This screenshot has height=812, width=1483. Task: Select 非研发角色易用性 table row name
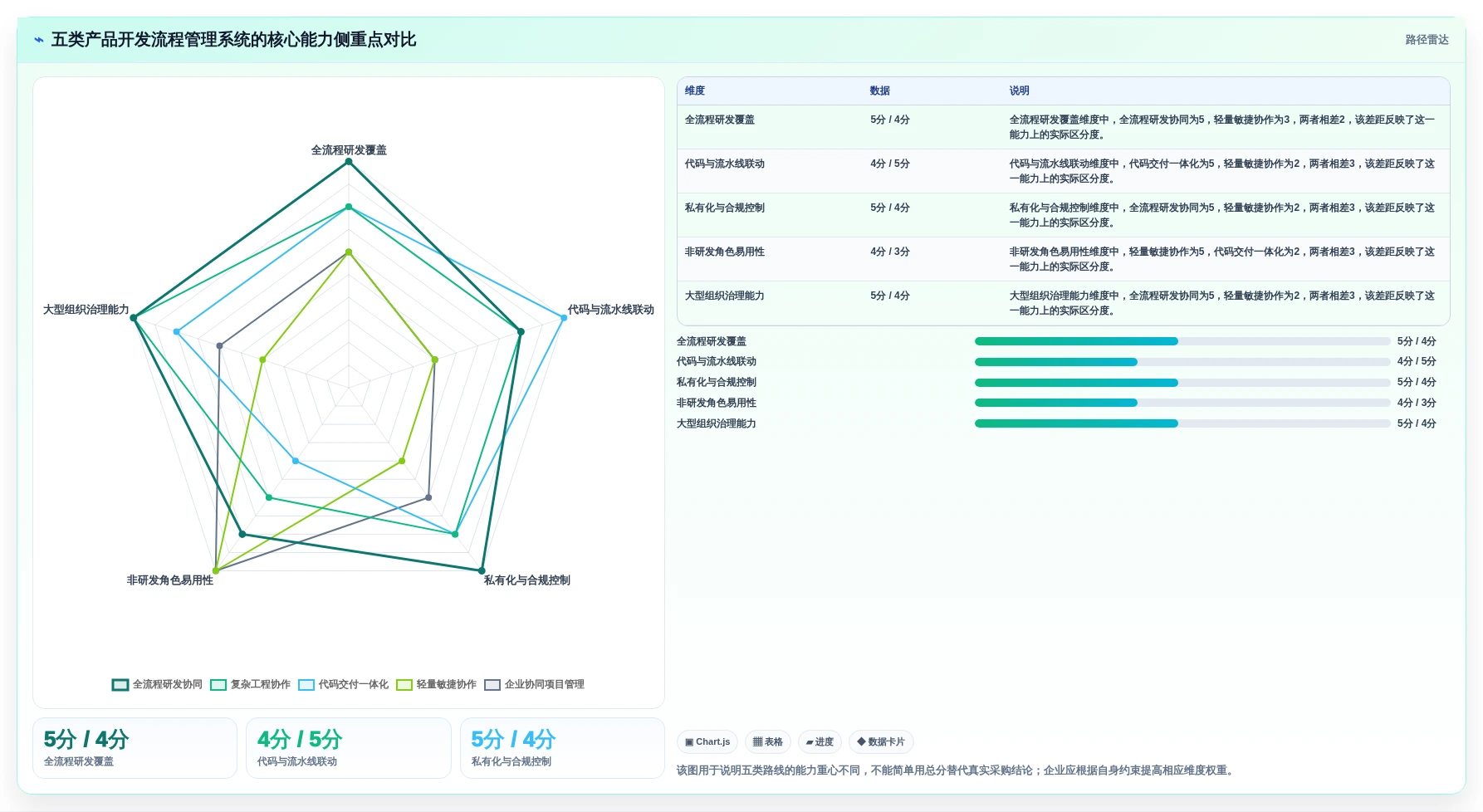pos(725,252)
